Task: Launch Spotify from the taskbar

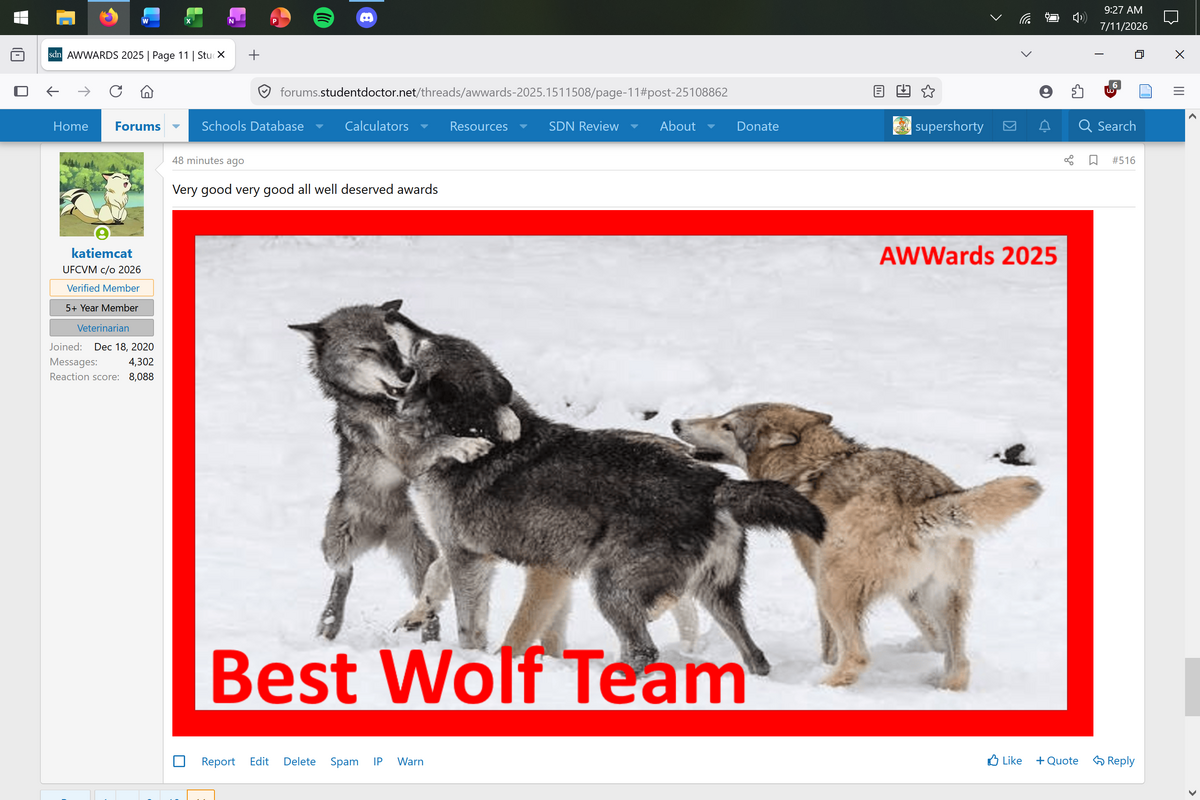Action: 323,18
